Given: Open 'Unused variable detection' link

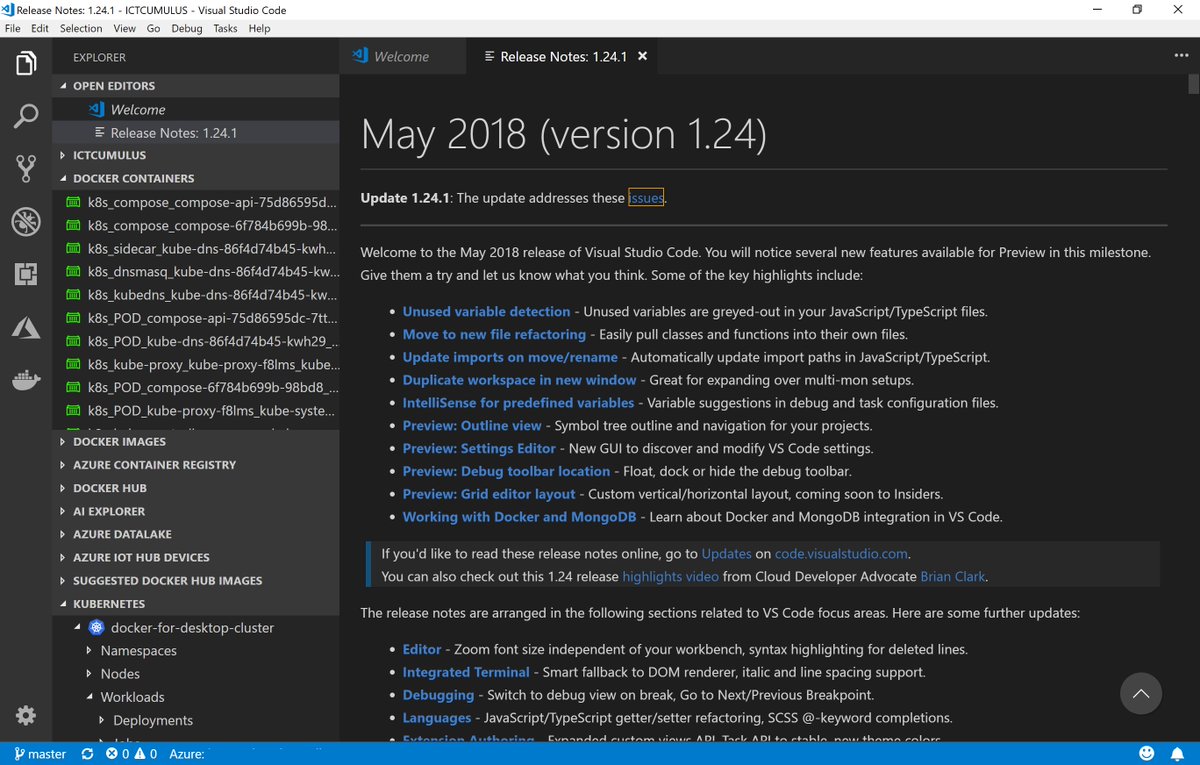Looking at the screenshot, I should 486,311.
